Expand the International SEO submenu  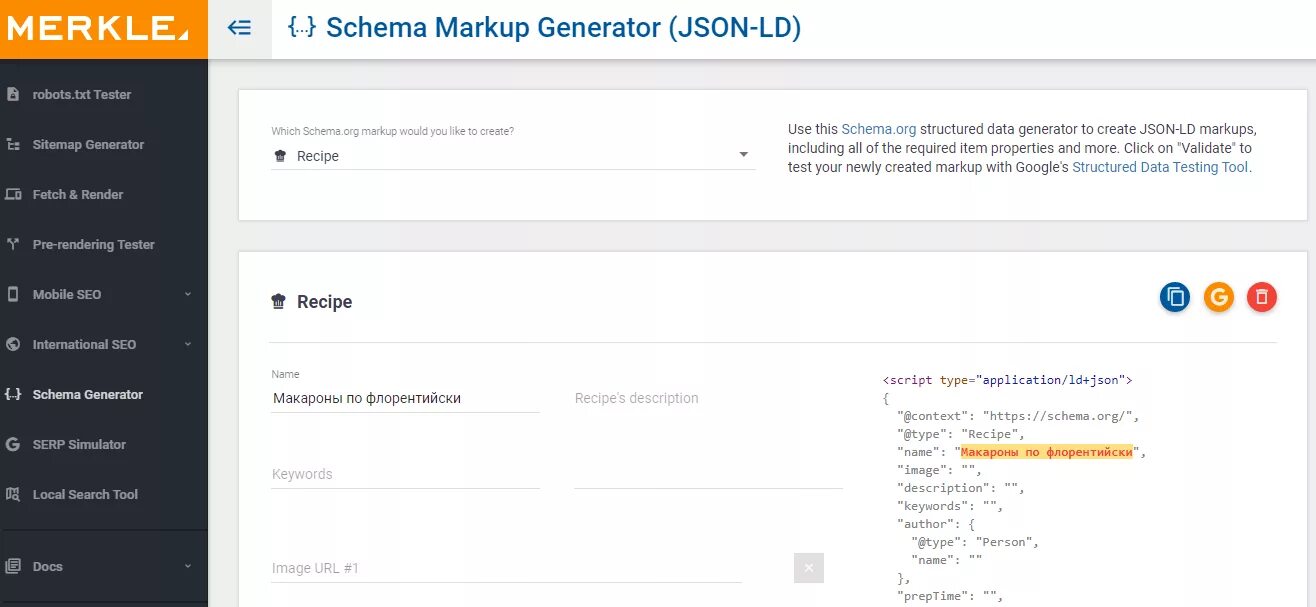click(187, 345)
